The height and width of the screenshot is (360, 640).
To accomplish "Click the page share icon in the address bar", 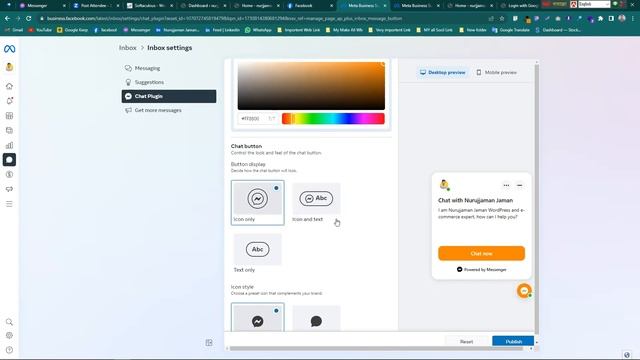I will (x=491, y=18).
